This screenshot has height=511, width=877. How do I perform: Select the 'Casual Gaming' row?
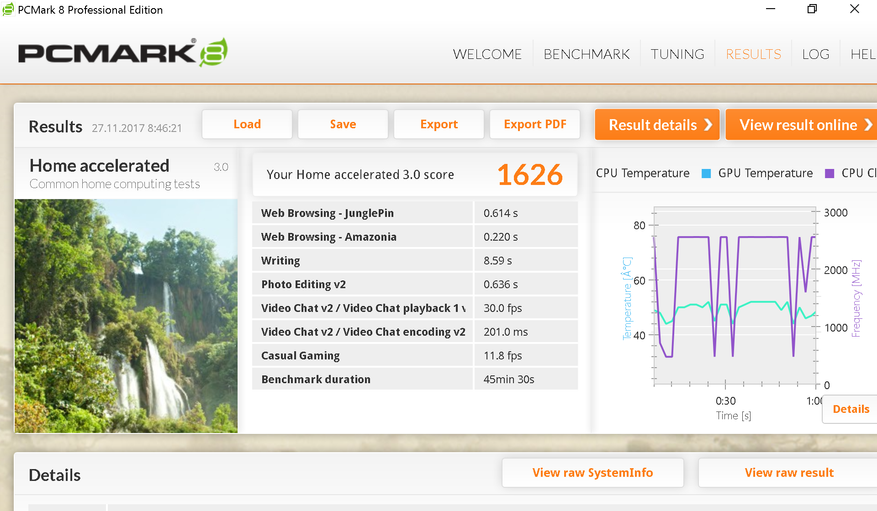pos(415,356)
